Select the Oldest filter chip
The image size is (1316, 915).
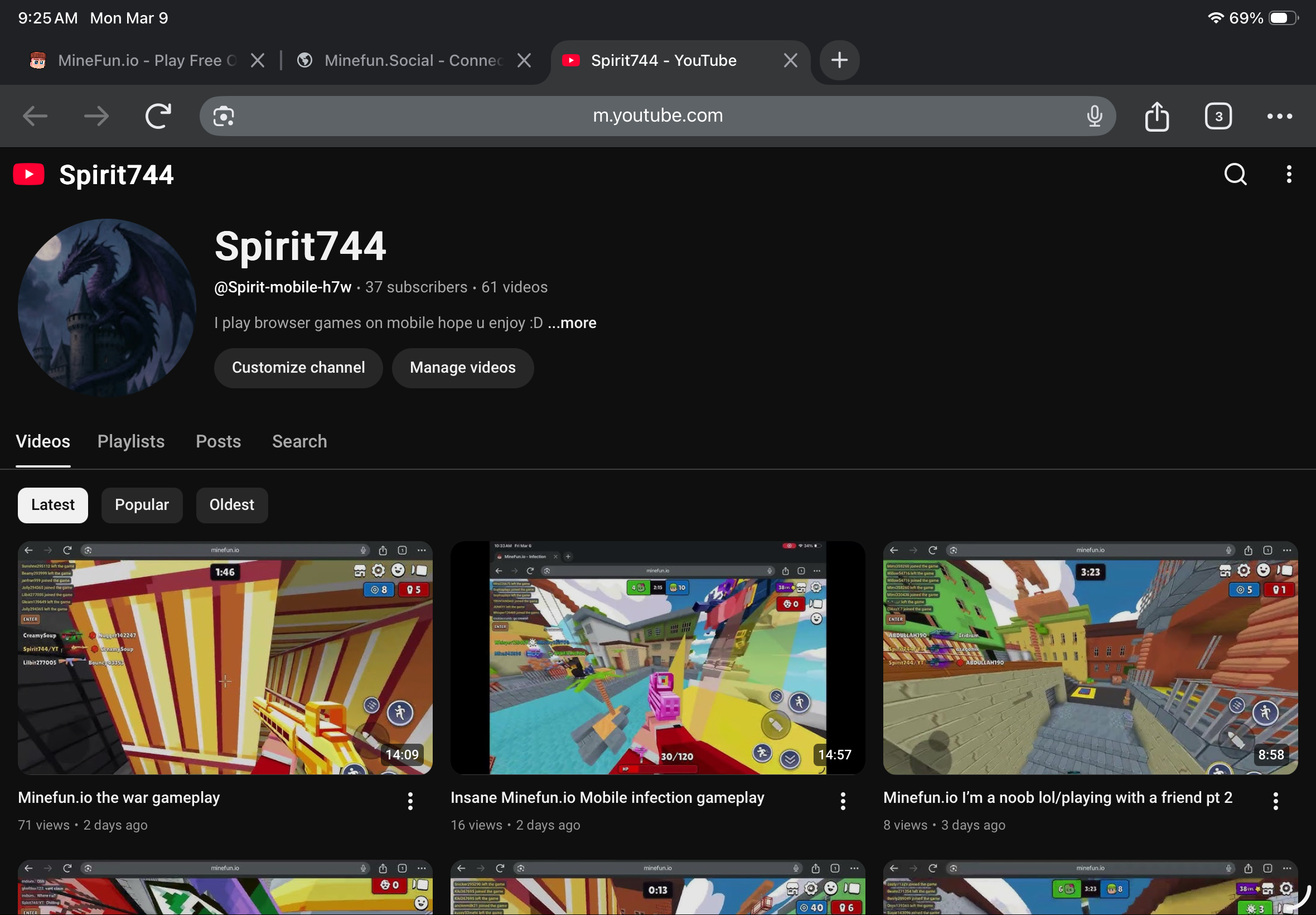(231, 505)
